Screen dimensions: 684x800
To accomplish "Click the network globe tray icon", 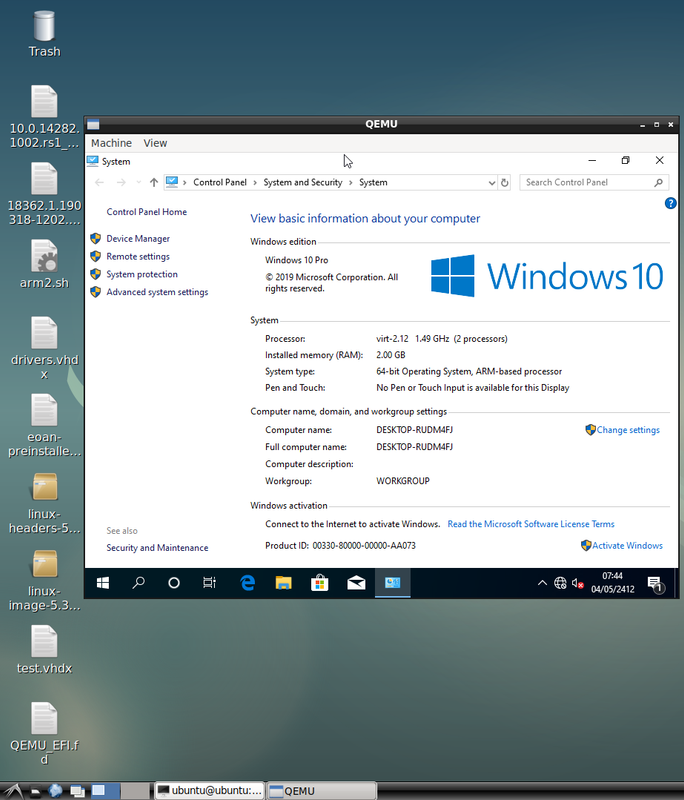I will tap(560, 583).
